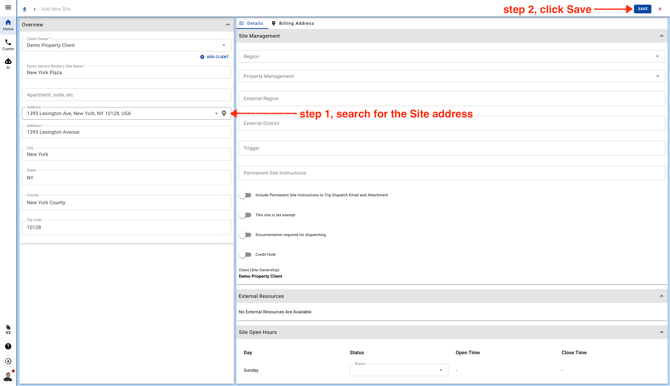
Task: Click the Zip code field
Action: (126, 227)
